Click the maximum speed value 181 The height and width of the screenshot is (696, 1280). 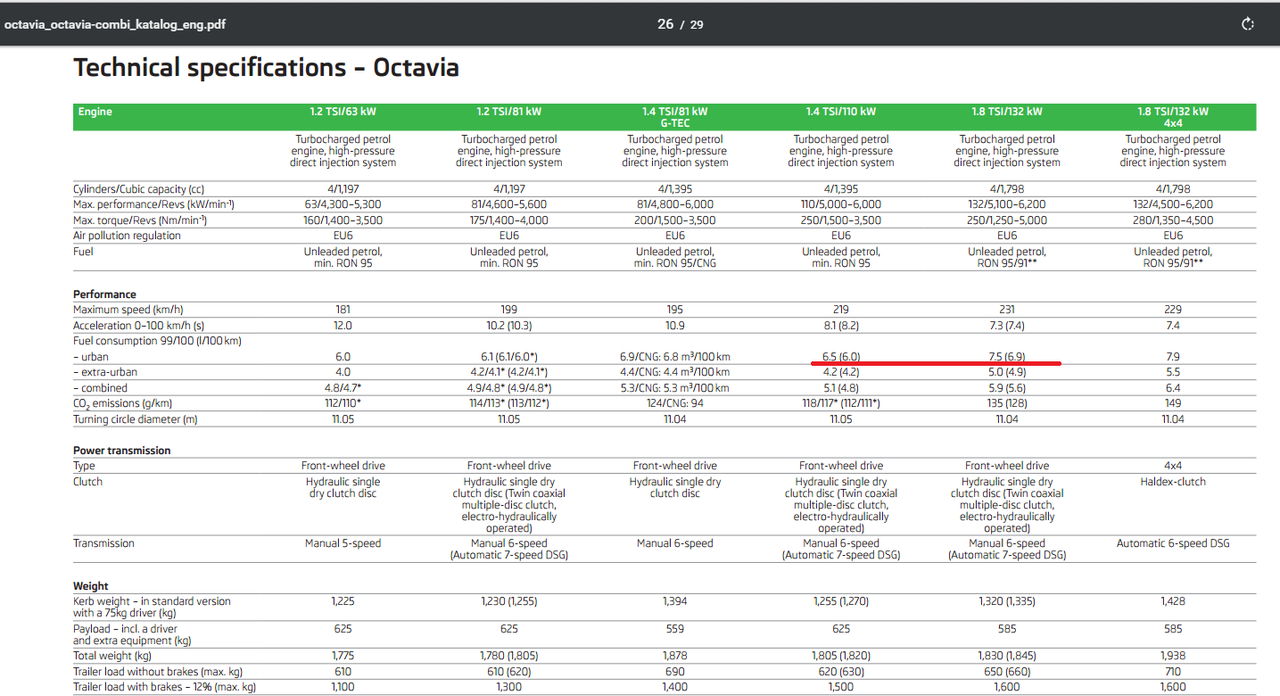pos(343,310)
